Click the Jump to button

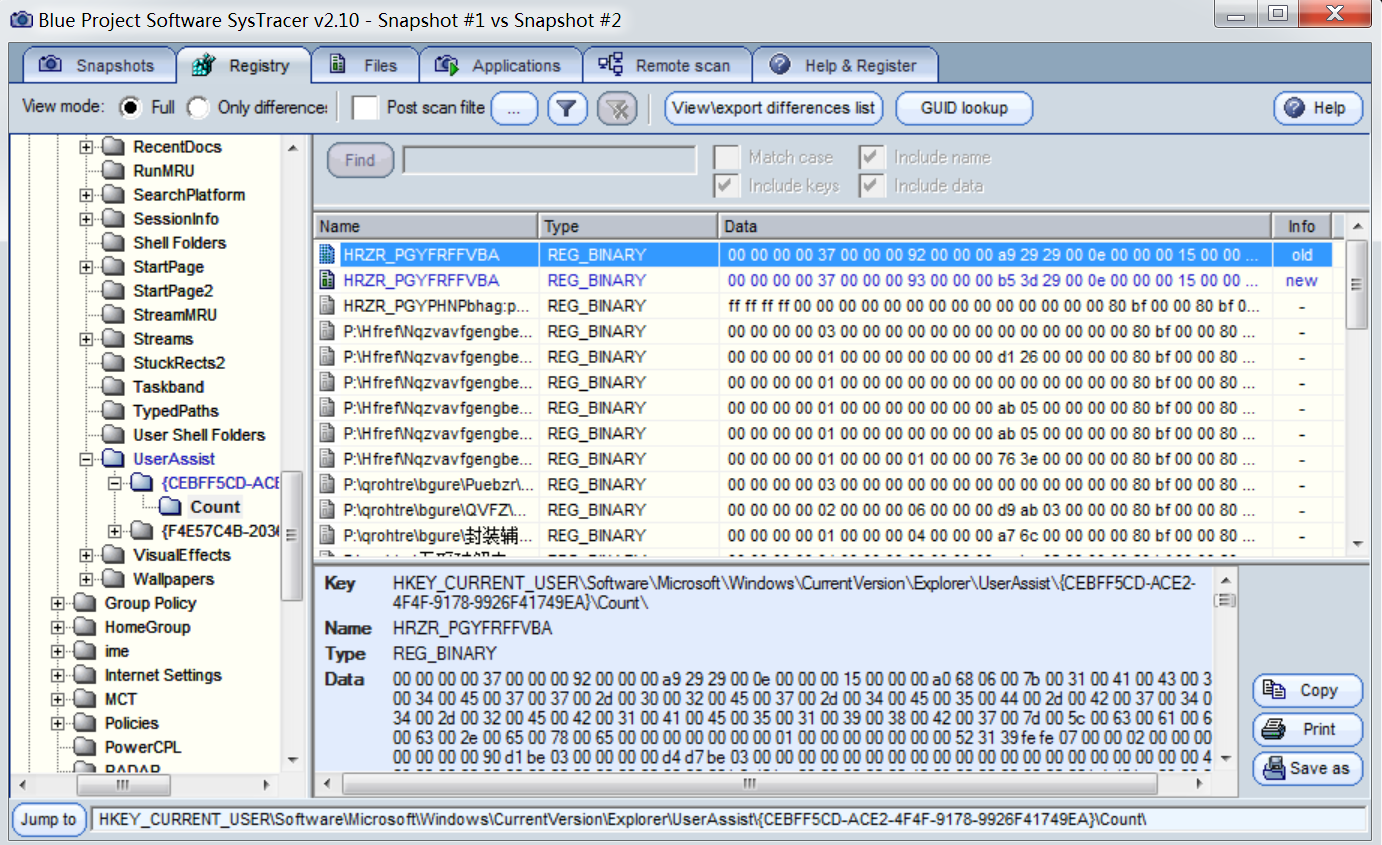tap(48, 819)
